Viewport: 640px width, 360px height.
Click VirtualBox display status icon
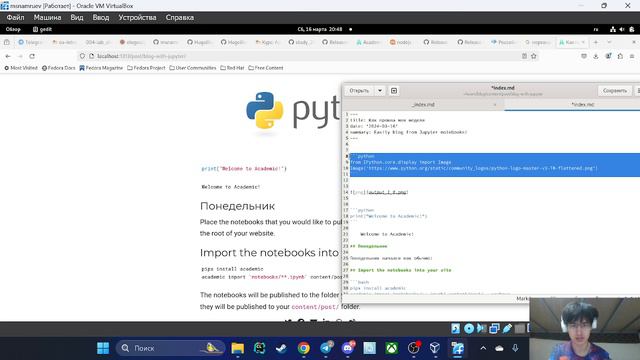pos(494,329)
